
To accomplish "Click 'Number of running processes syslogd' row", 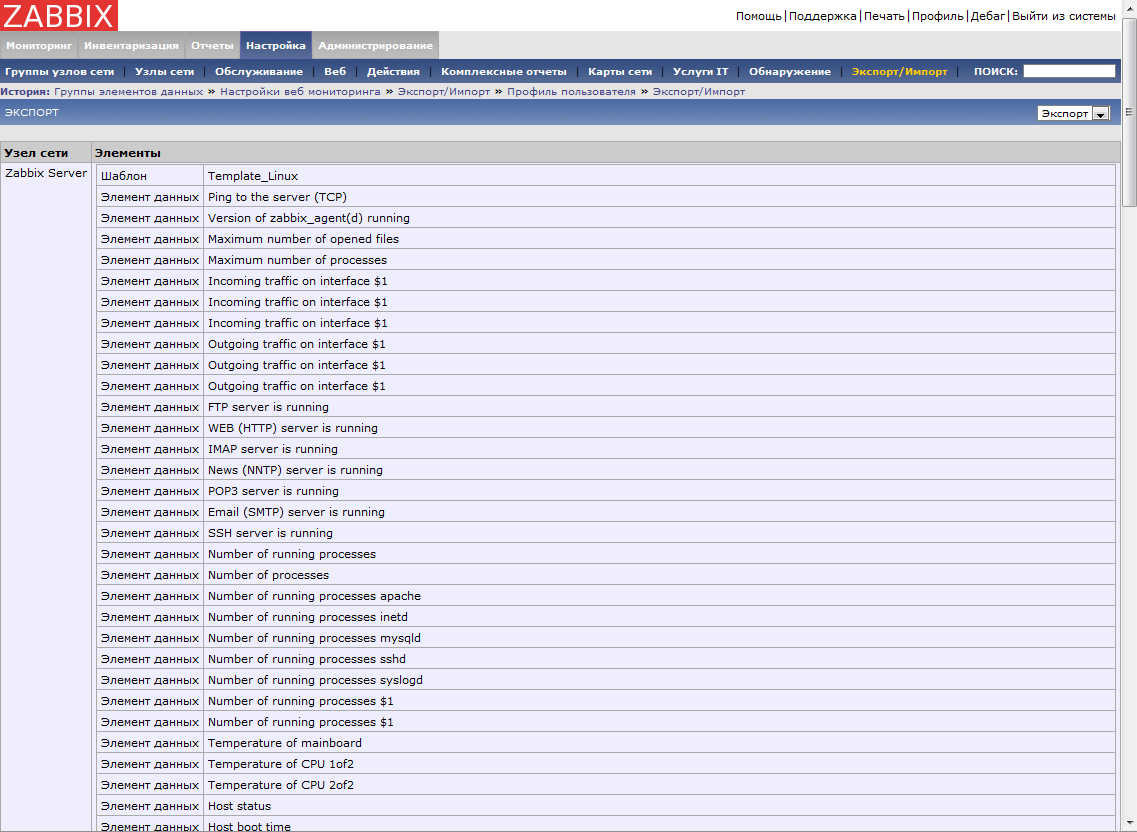I will (x=606, y=680).
